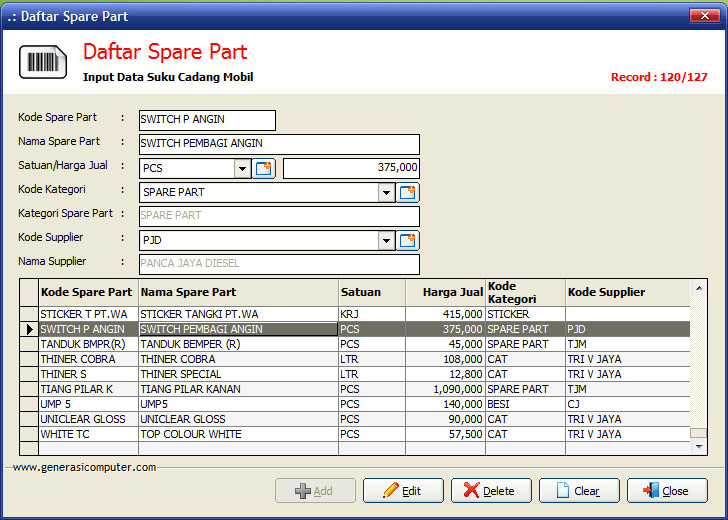The height and width of the screenshot is (520, 728).
Task: Expand the Kode Supplier PJD dropdown
Action: [x=386, y=240]
